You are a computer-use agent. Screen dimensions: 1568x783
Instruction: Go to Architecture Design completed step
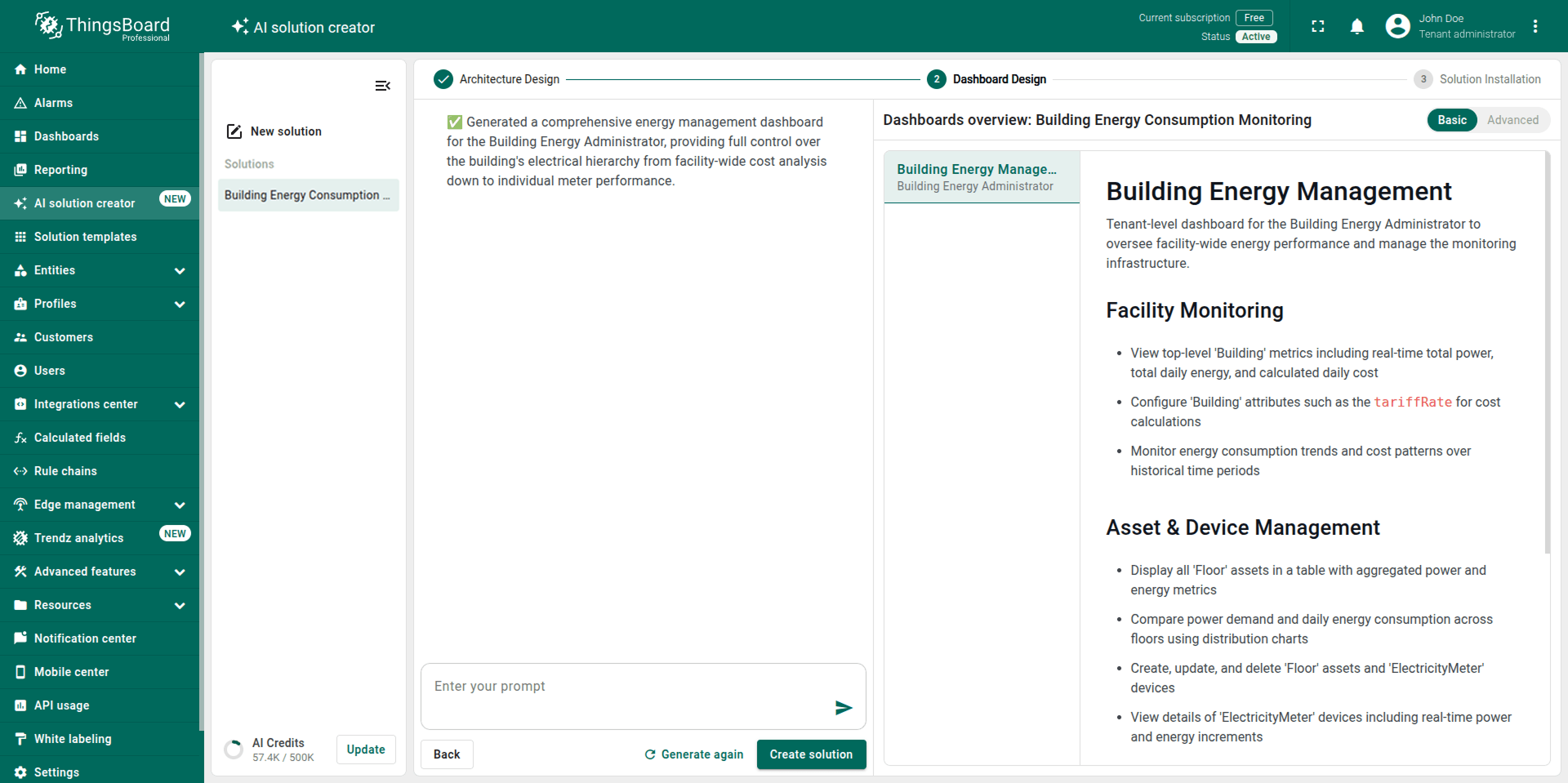pos(443,79)
